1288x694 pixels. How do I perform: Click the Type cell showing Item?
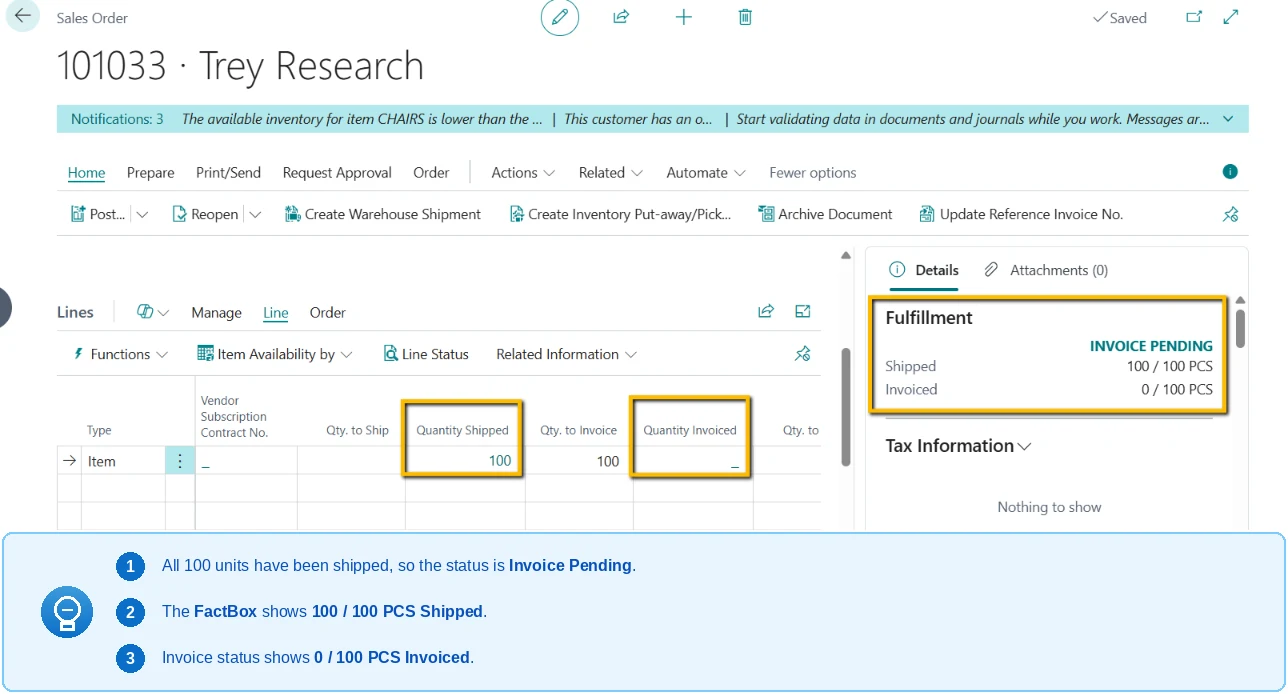point(123,461)
